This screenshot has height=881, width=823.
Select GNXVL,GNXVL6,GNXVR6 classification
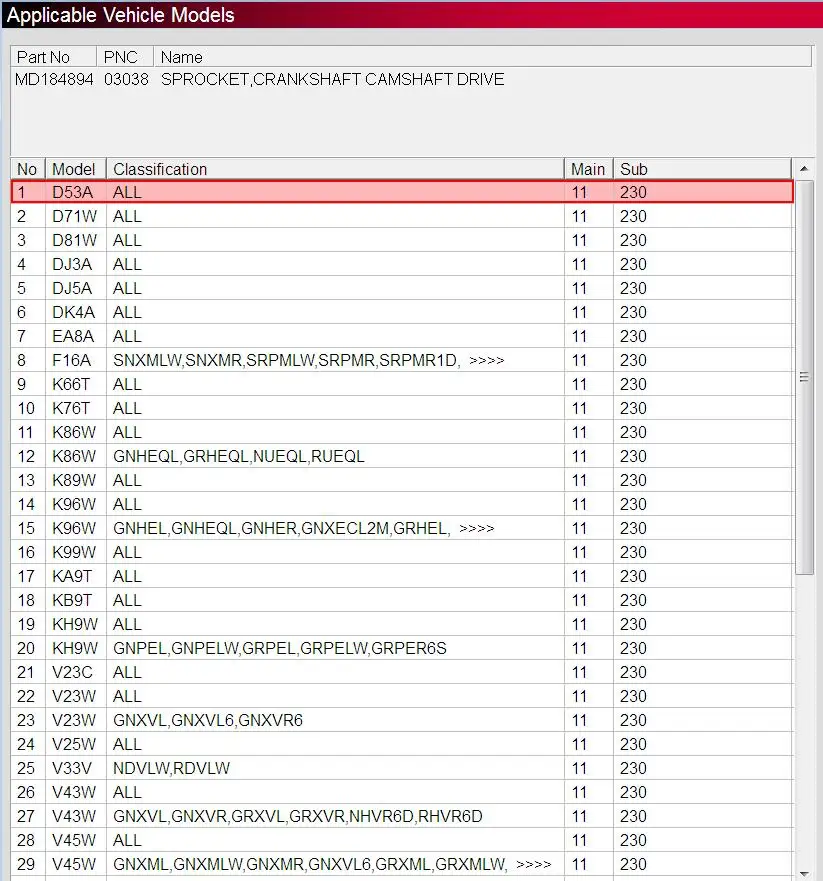pyautogui.click(x=208, y=720)
